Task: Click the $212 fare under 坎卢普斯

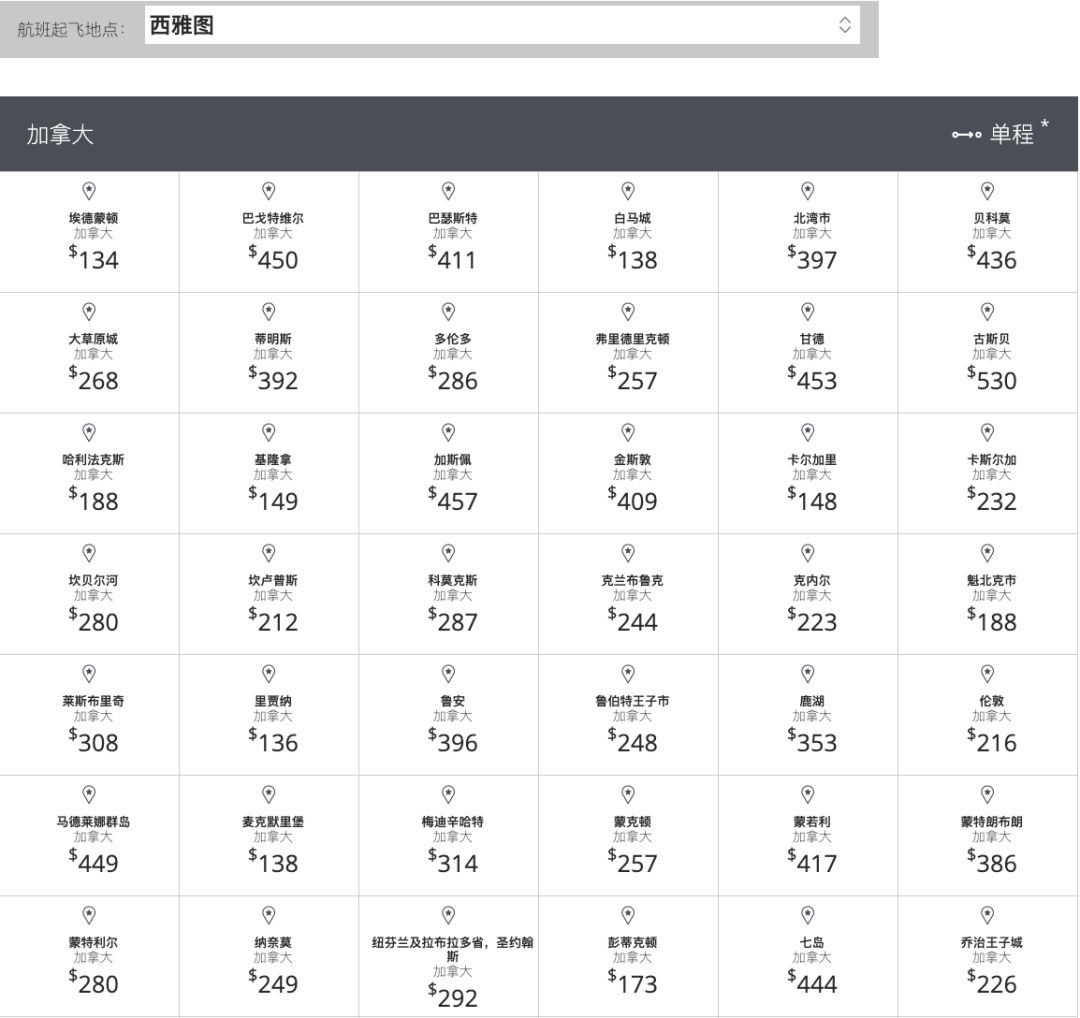Action: (x=273, y=621)
